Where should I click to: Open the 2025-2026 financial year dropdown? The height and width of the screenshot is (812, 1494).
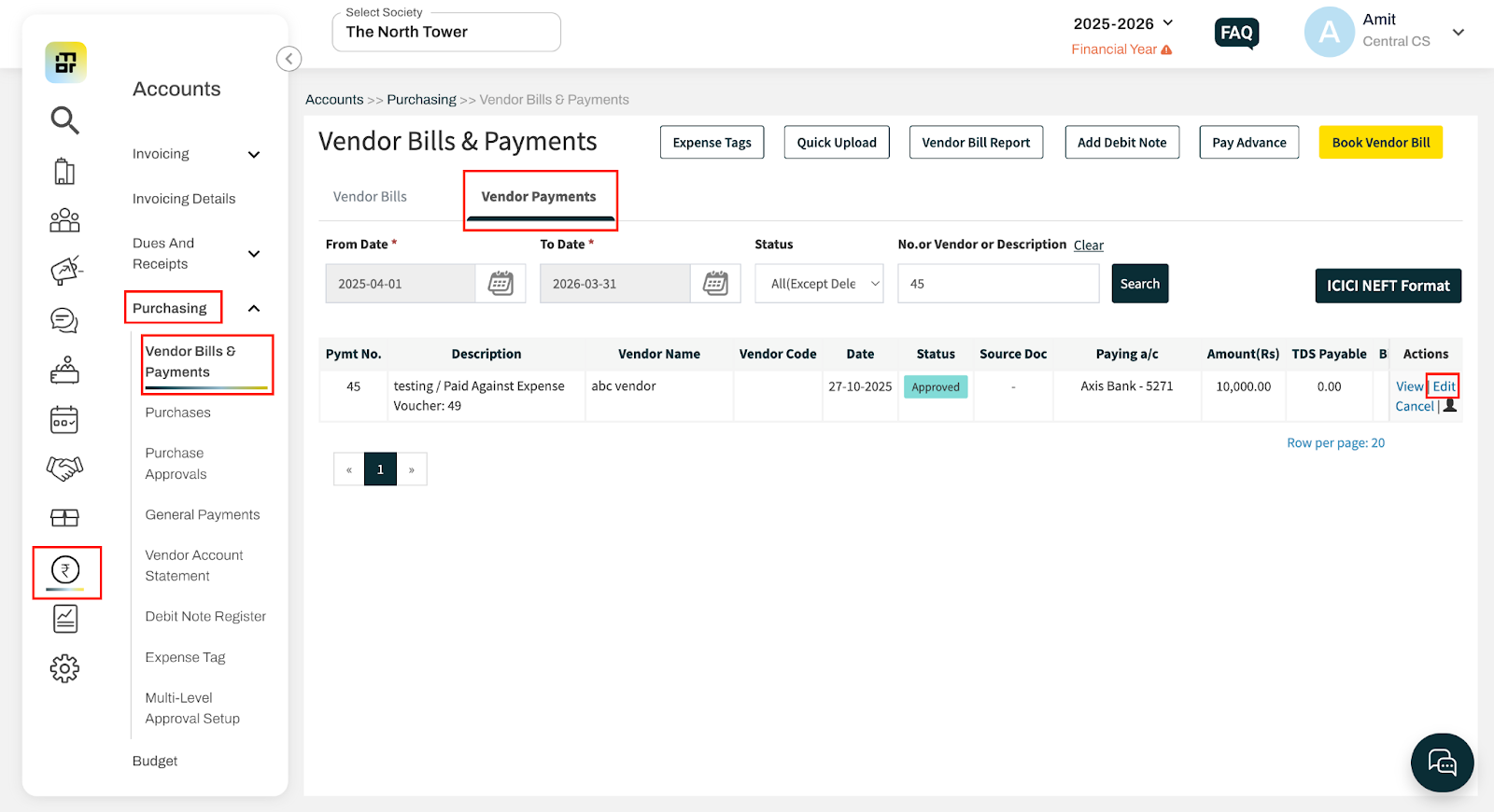point(1122,23)
